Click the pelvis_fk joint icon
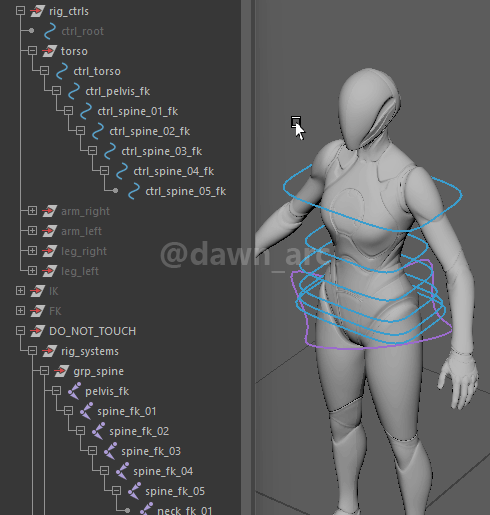Viewport: 490px width, 515px height. click(74, 391)
